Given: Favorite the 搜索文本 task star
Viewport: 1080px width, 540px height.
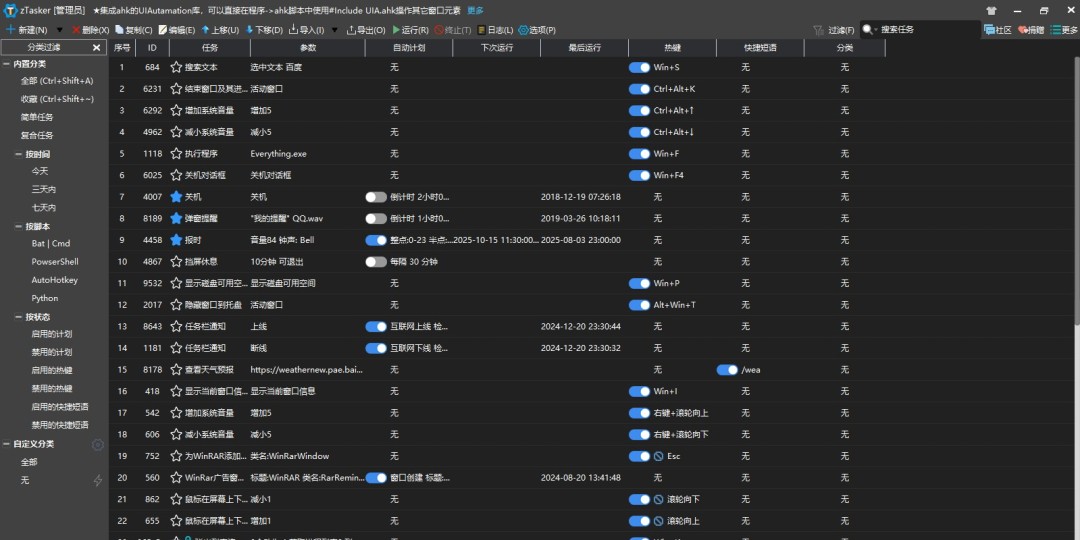Looking at the screenshot, I should click(x=176, y=68).
